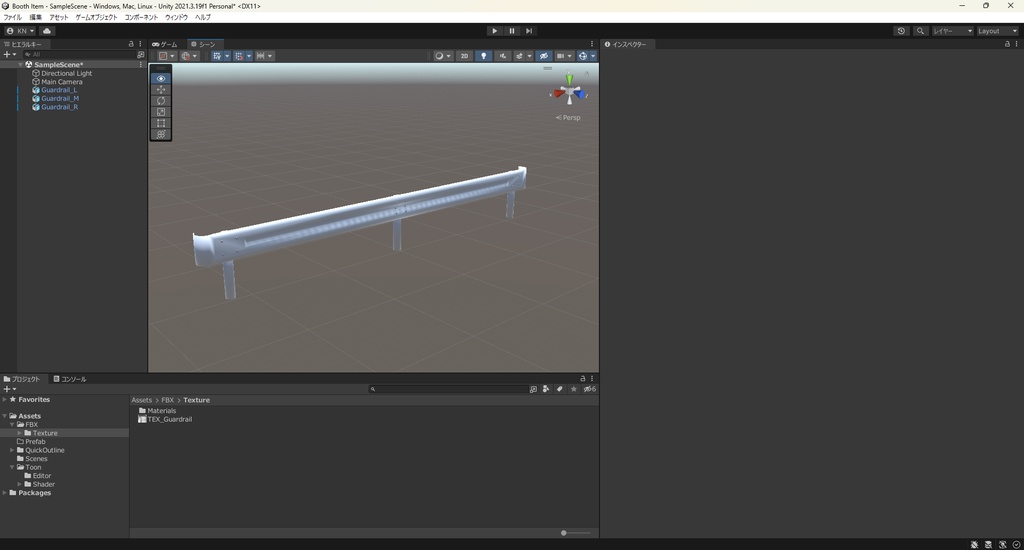Open the ファイル menu
The height and width of the screenshot is (550, 1024).
[12, 17]
